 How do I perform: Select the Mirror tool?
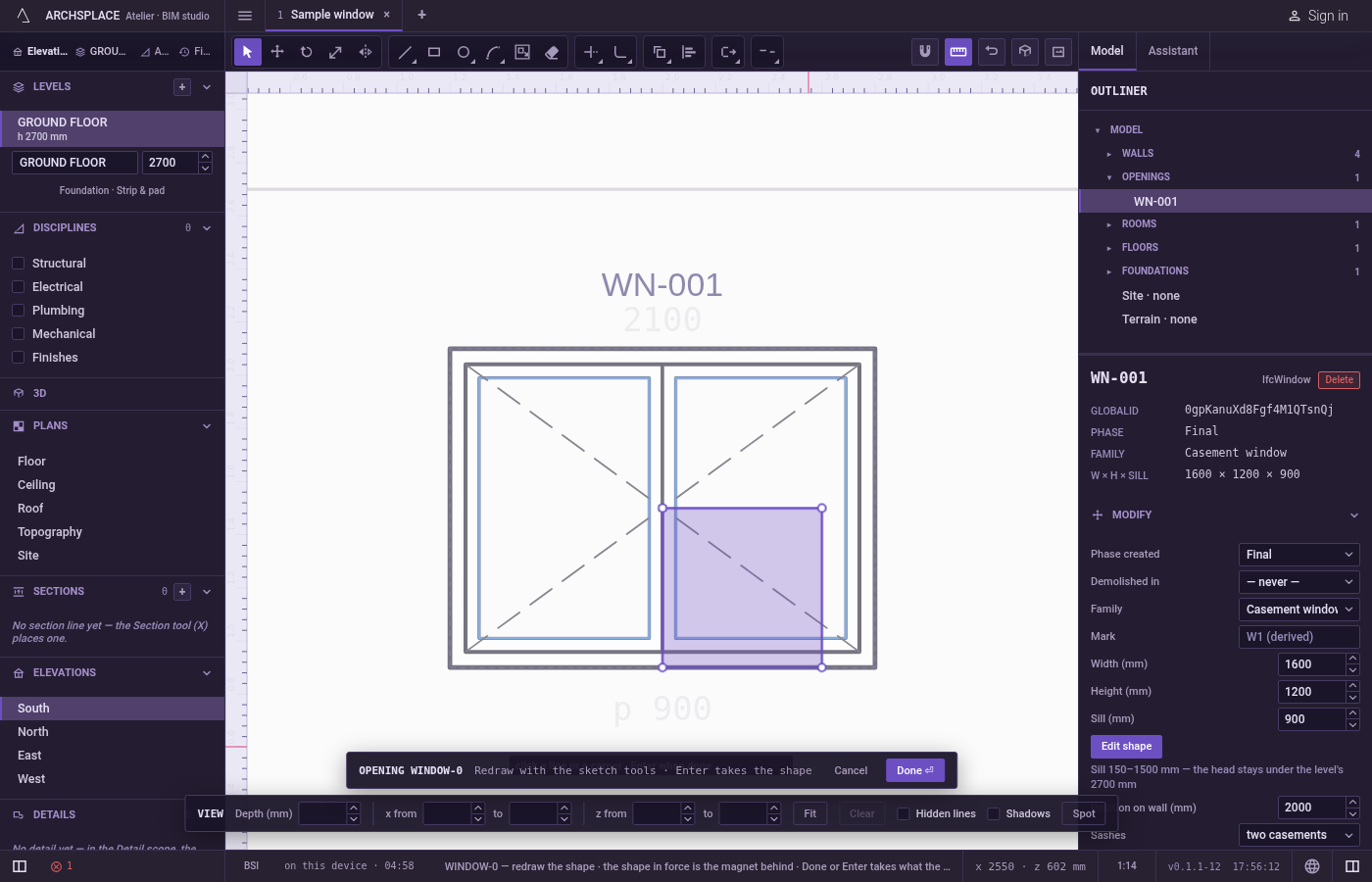pos(366,52)
